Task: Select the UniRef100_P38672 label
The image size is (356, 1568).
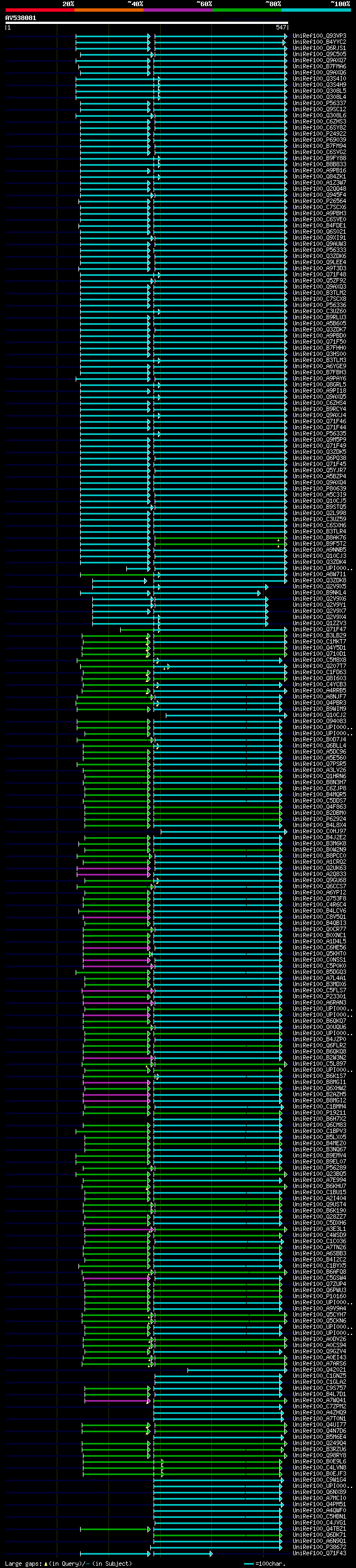Action: 319,1547
